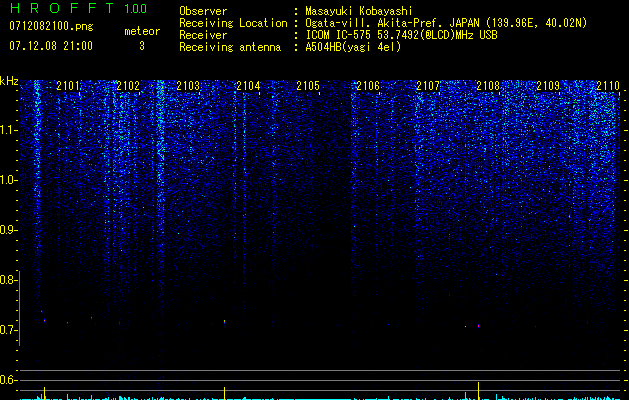The height and width of the screenshot is (400, 629).
Task: Click the 0.6 frequency axis label
Action: point(8,380)
